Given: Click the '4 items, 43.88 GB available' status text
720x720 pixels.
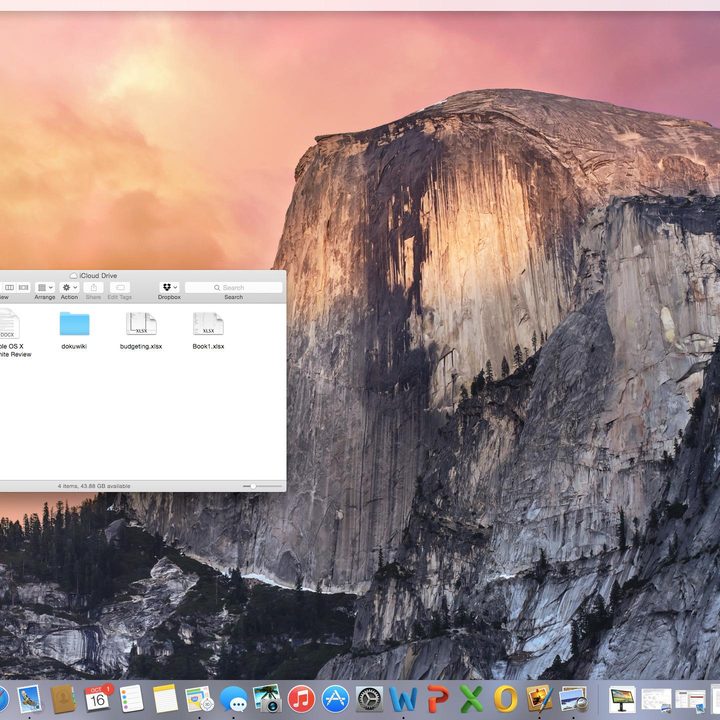Looking at the screenshot, I should pos(94,486).
